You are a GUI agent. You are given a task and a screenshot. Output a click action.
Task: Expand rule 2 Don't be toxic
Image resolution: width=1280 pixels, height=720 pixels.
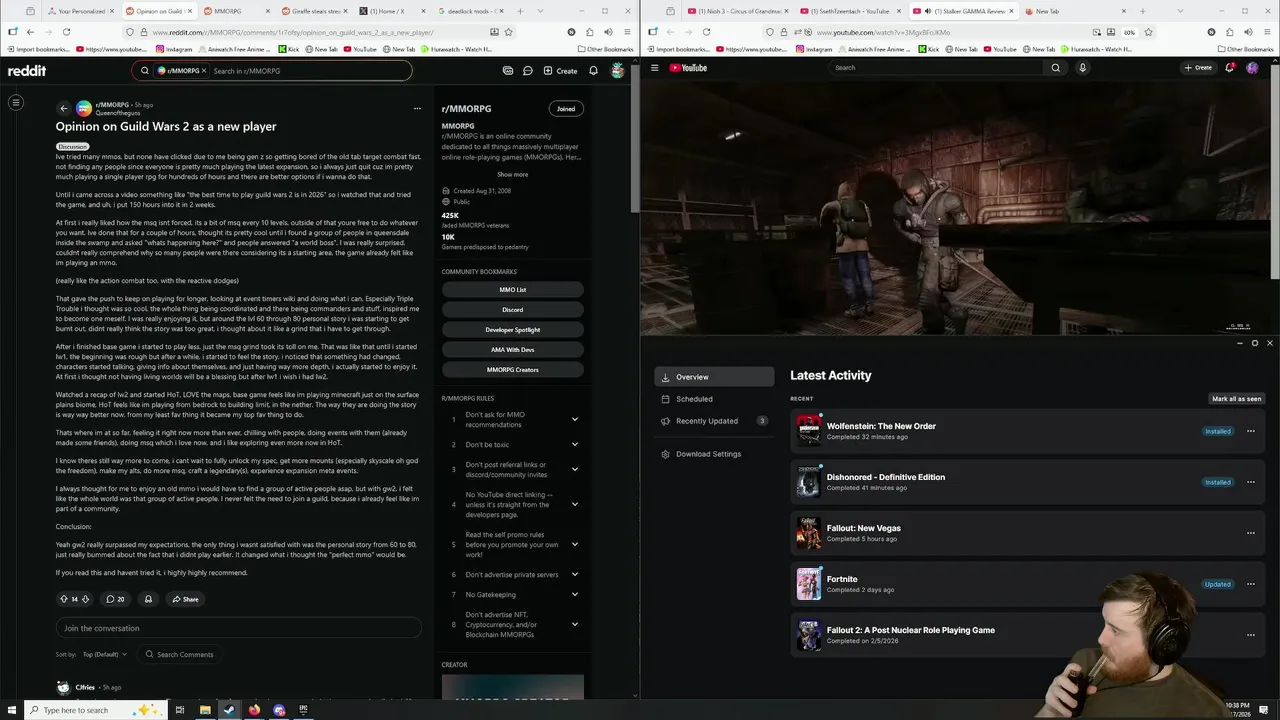click(574, 445)
